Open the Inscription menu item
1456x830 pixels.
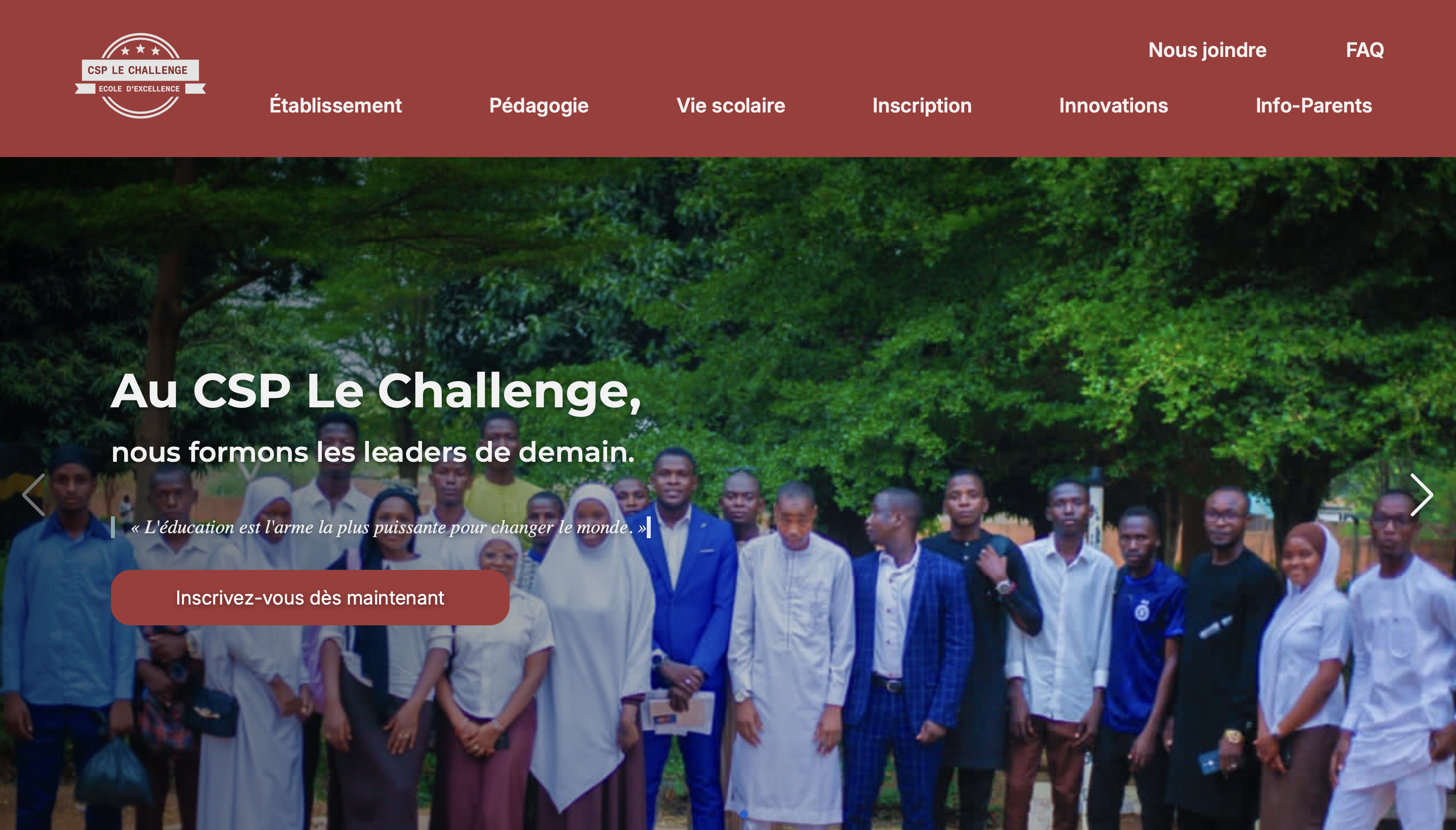[x=922, y=106]
